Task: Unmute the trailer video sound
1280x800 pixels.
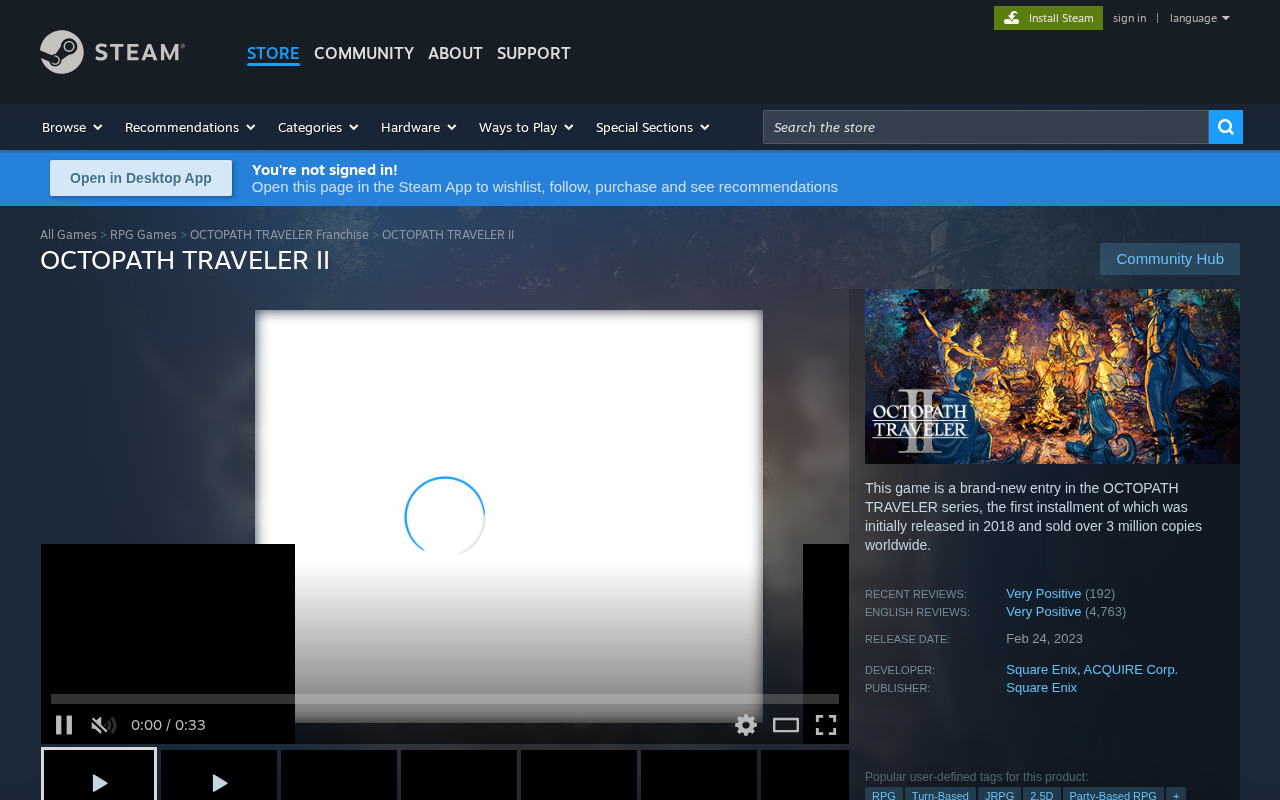Action: (103, 725)
